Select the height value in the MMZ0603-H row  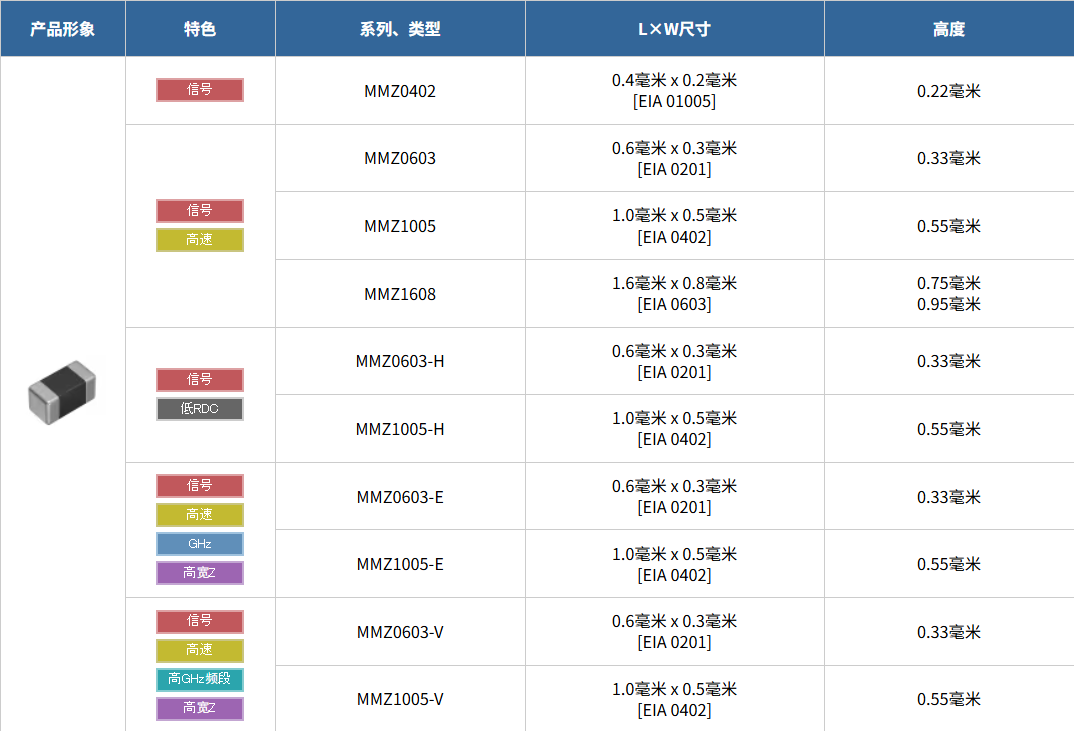point(949,361)
